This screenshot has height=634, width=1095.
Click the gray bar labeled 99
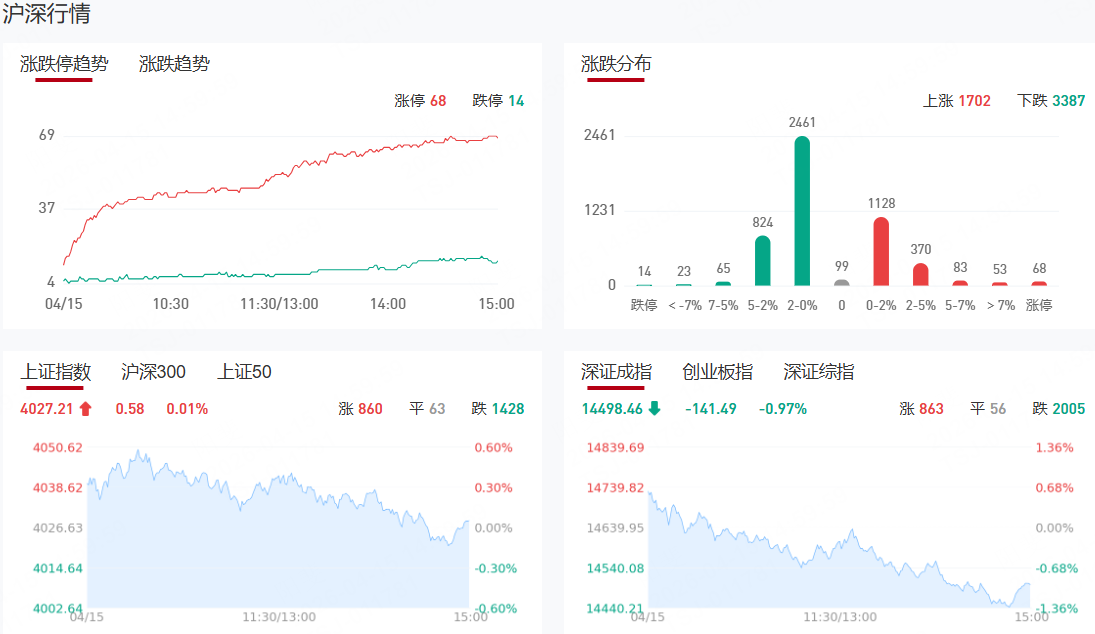click(x=841, y=282)
